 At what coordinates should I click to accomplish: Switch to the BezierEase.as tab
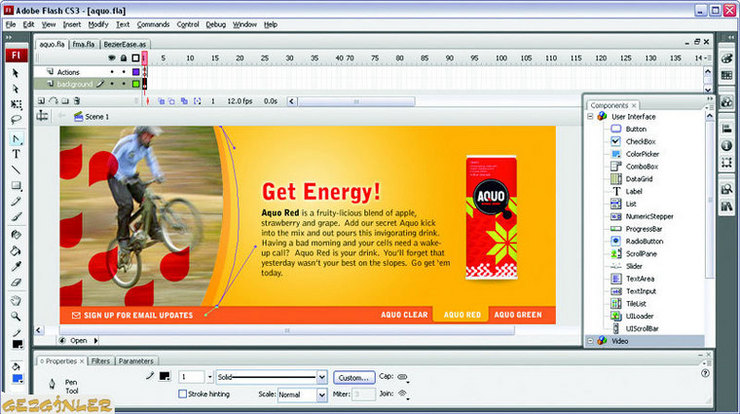[x=125, y=44]
